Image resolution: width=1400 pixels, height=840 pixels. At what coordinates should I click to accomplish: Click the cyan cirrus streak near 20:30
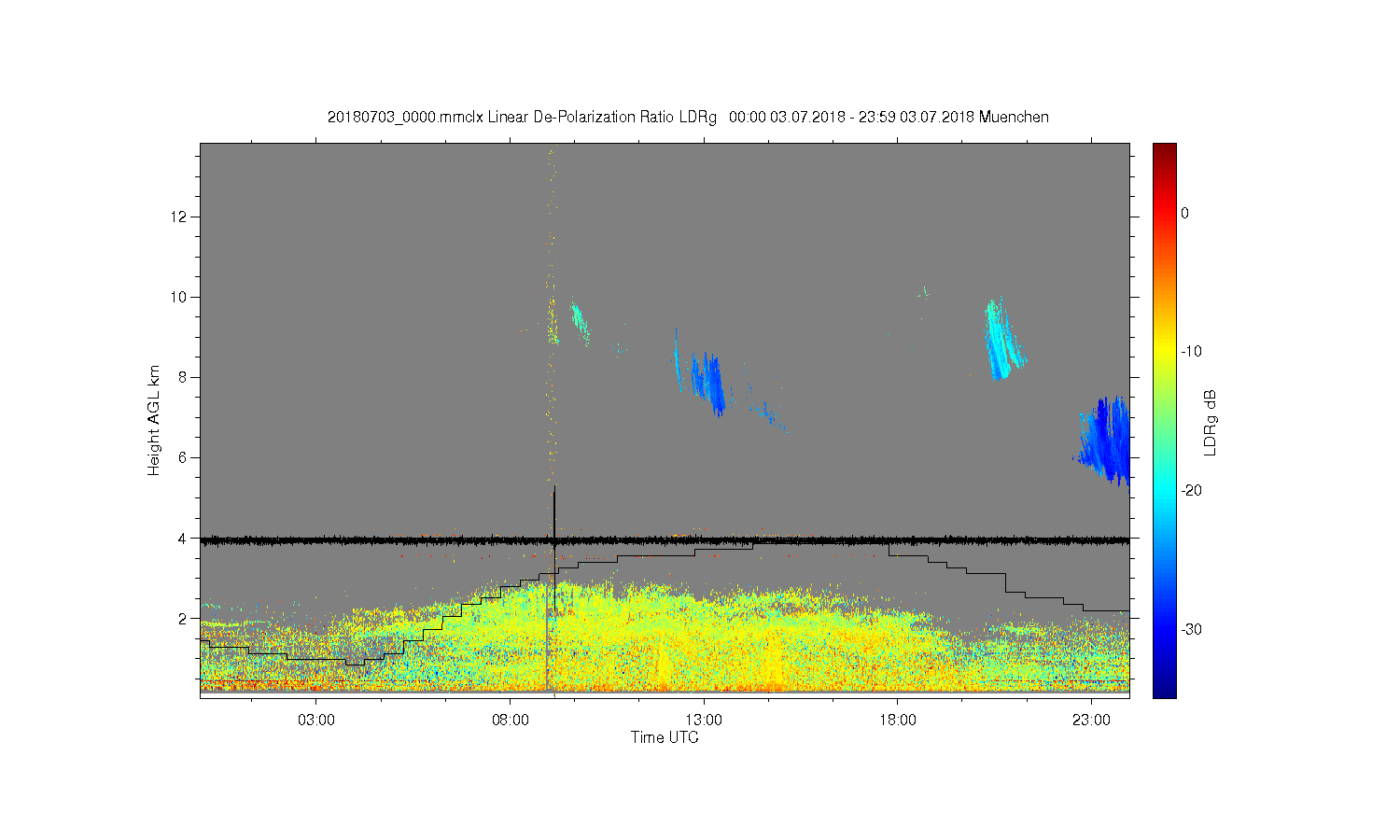click(x=1003, y=341)
